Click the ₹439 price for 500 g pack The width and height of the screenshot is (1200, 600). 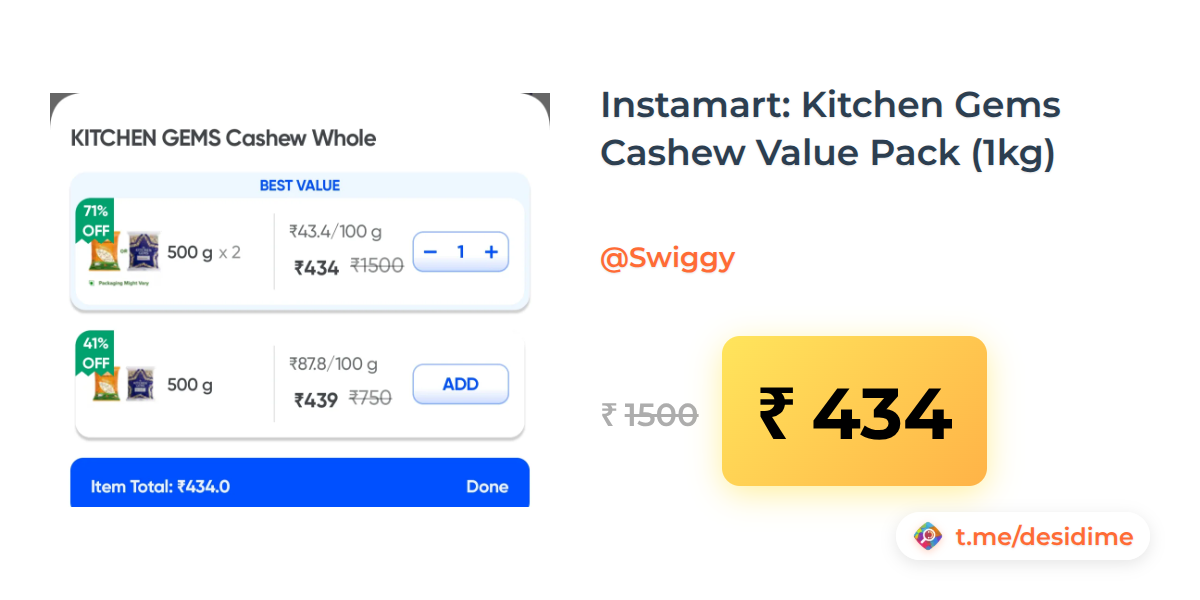pyautogui.click(x=316, y=399)
